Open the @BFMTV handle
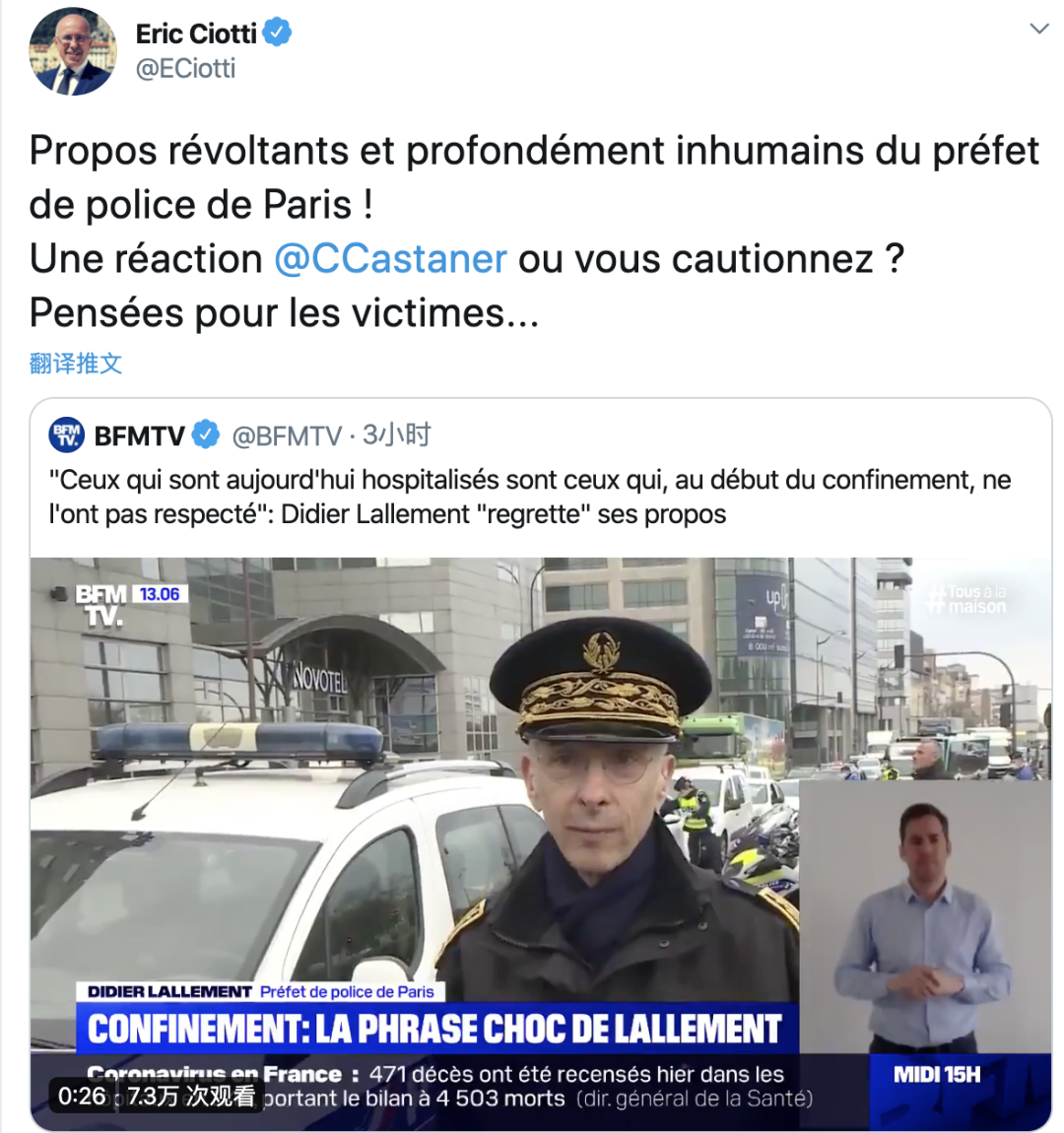Viewport: 1064px width, 1133px height. click(x=287, y=435)
